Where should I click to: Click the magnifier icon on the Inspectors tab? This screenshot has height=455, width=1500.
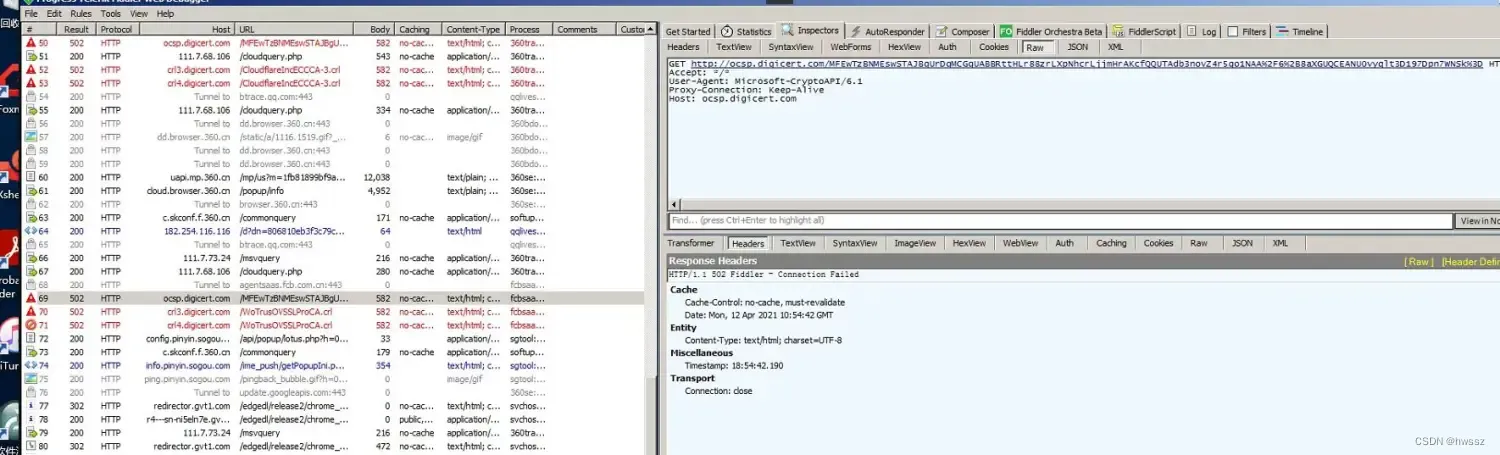(x=788, y=31)
